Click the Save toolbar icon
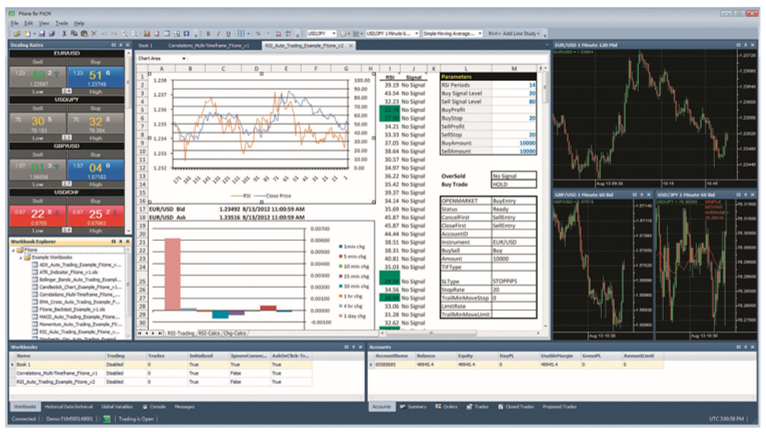Image resolution: width=766 pixels, height=432 pixels. pyautogui.click(x=42, y=34)
